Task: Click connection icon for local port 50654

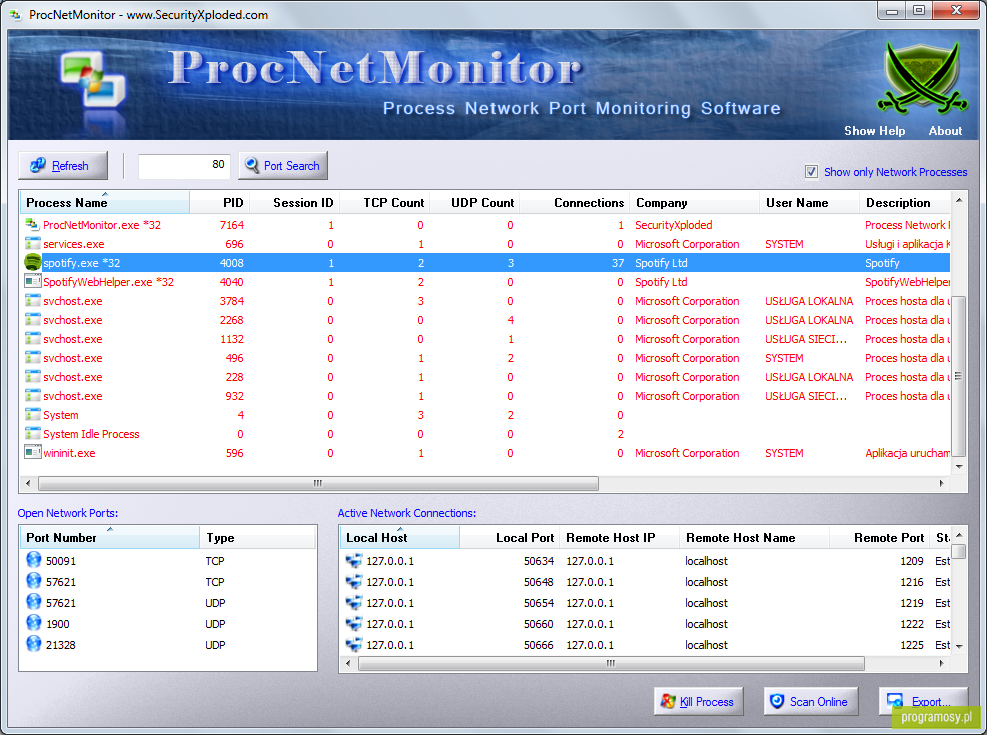Action: [x=354, y=603]
